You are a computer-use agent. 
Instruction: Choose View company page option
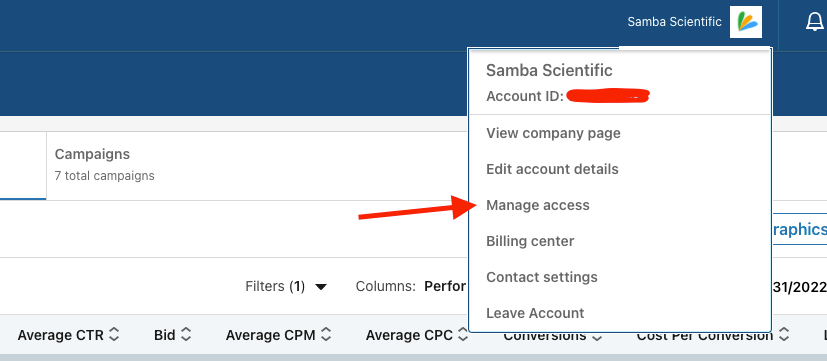(x=553, y=133)
